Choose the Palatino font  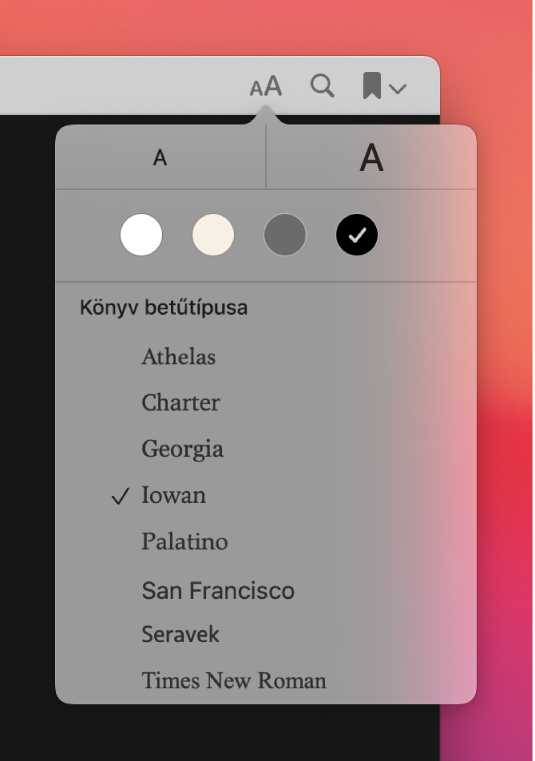(x=184, y=541)
